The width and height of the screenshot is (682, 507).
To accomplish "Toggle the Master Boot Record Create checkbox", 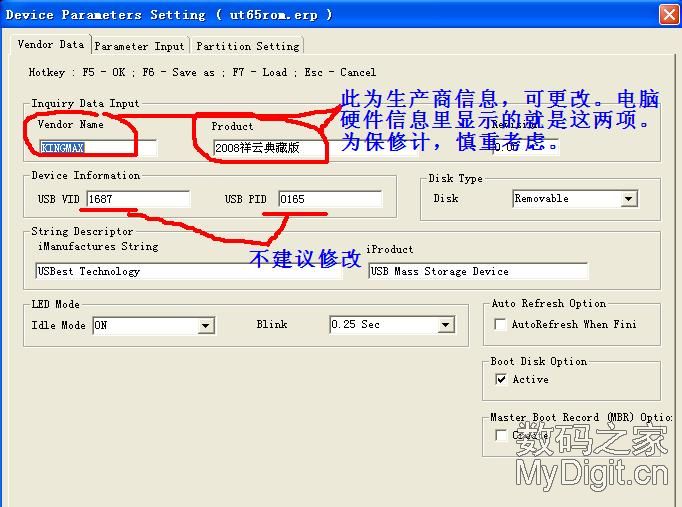I will pos(501,435).
